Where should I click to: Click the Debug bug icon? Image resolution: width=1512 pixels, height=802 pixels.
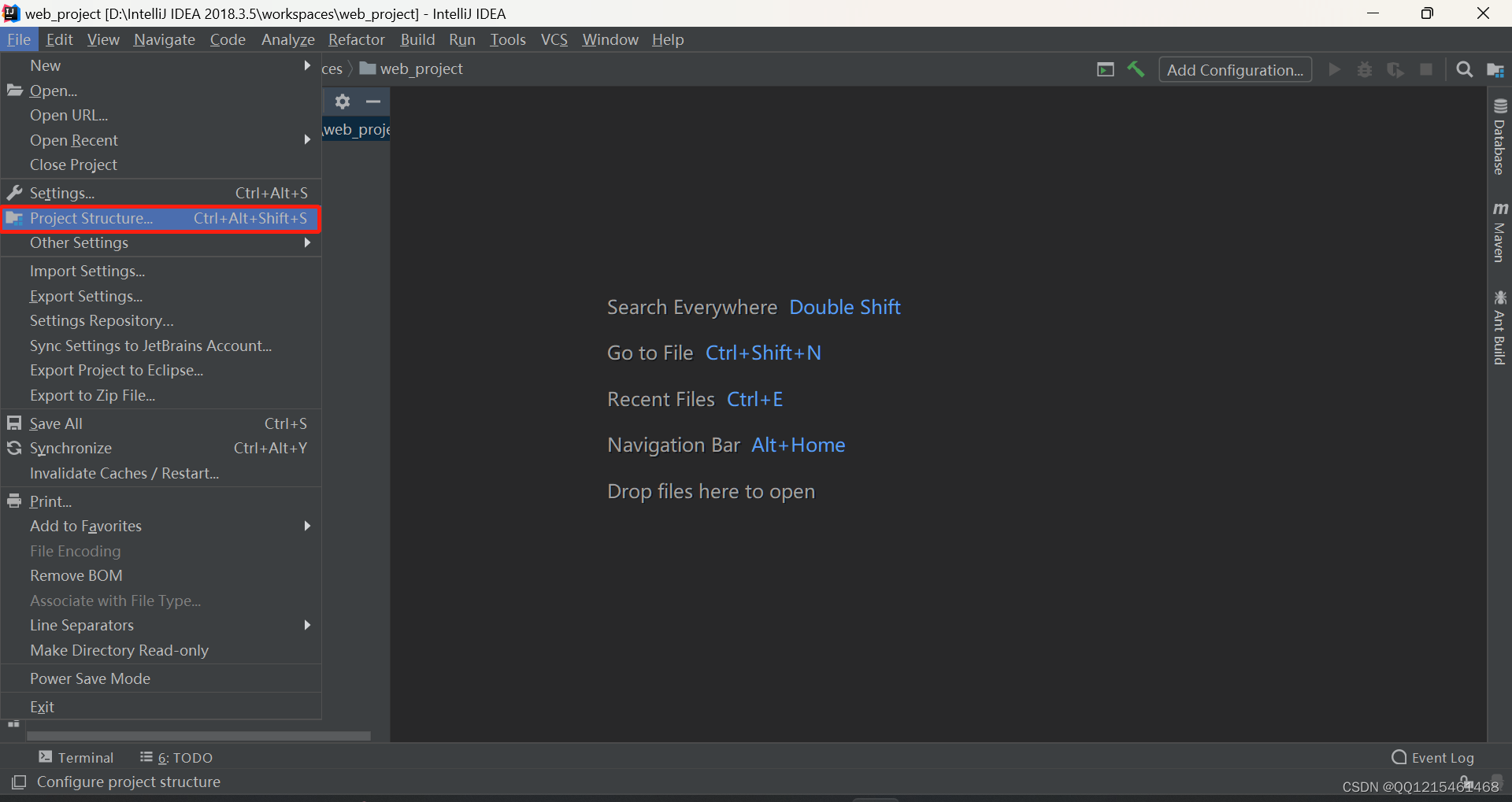pos(1365,69)
